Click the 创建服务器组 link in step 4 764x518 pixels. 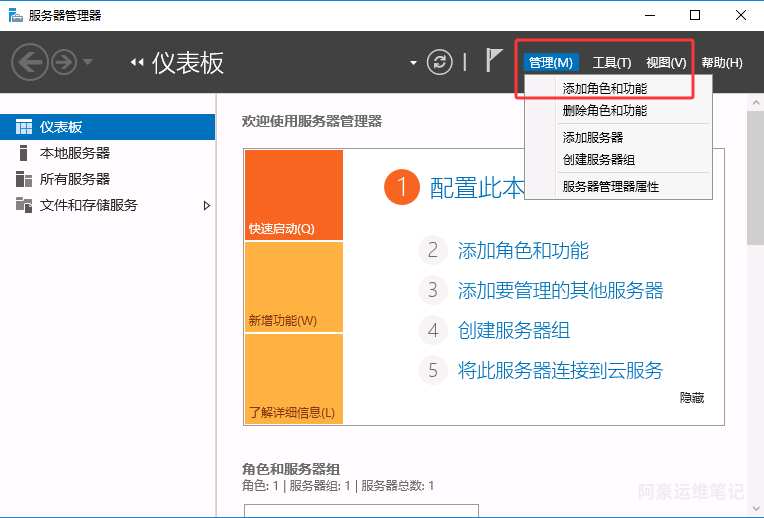click(x=514, y=330)
